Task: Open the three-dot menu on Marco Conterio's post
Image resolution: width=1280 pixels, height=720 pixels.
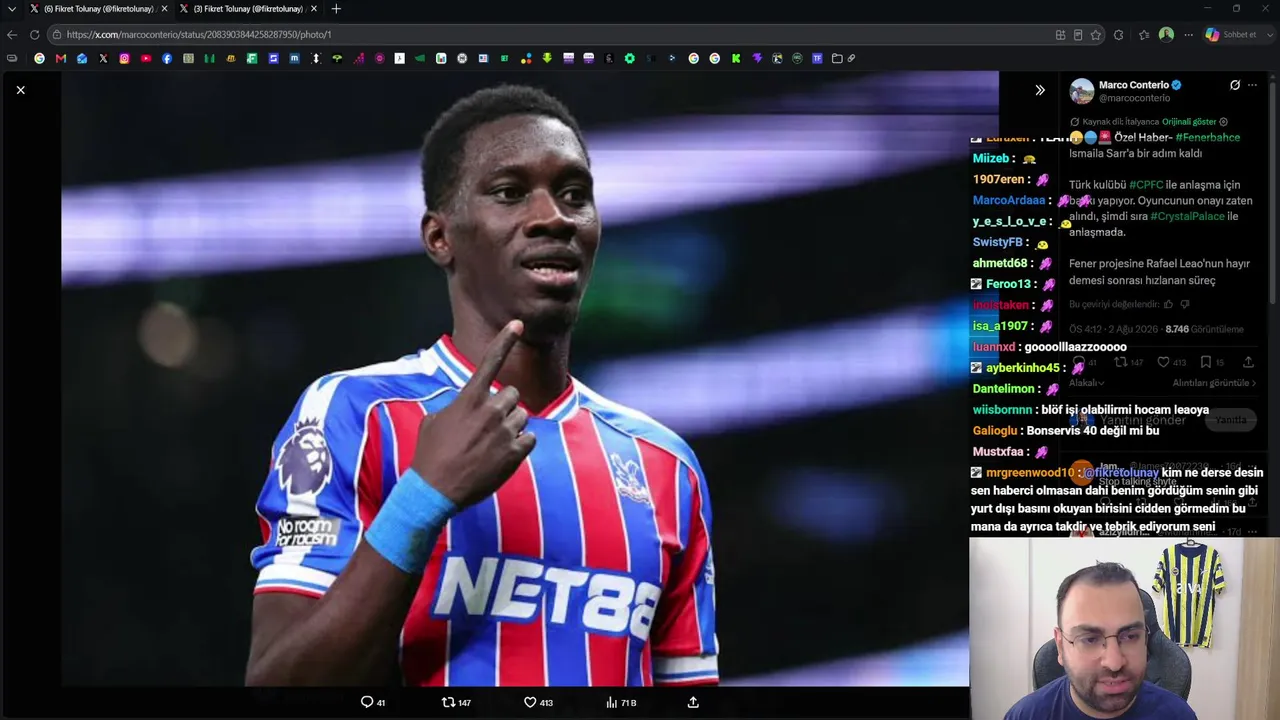Action: 1252,85
